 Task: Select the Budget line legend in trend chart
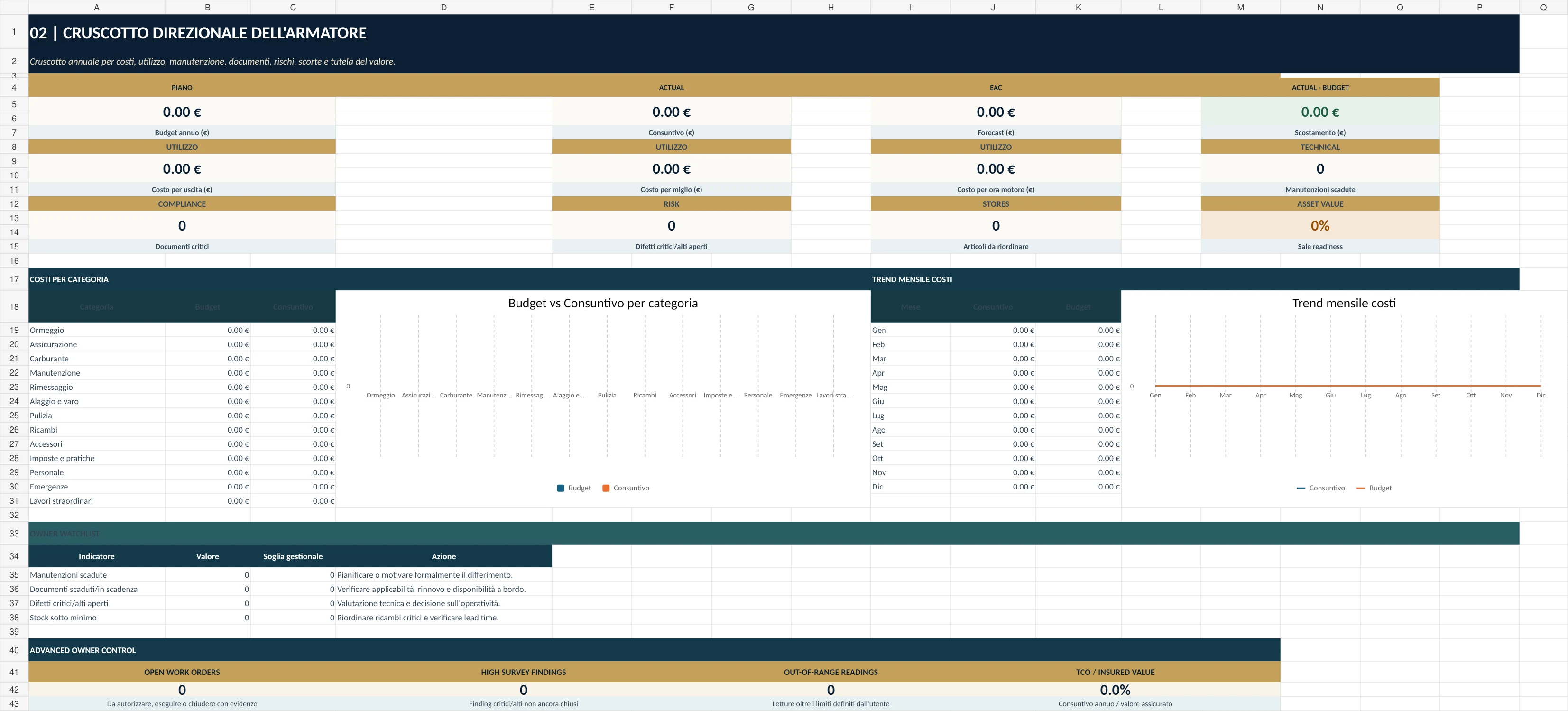point(1374,488)
